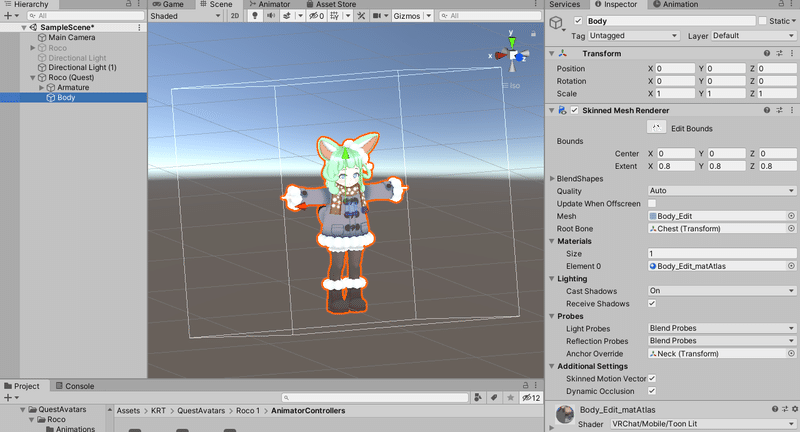
Task: Open Transform component presets icon
Action: pos(780,53)
